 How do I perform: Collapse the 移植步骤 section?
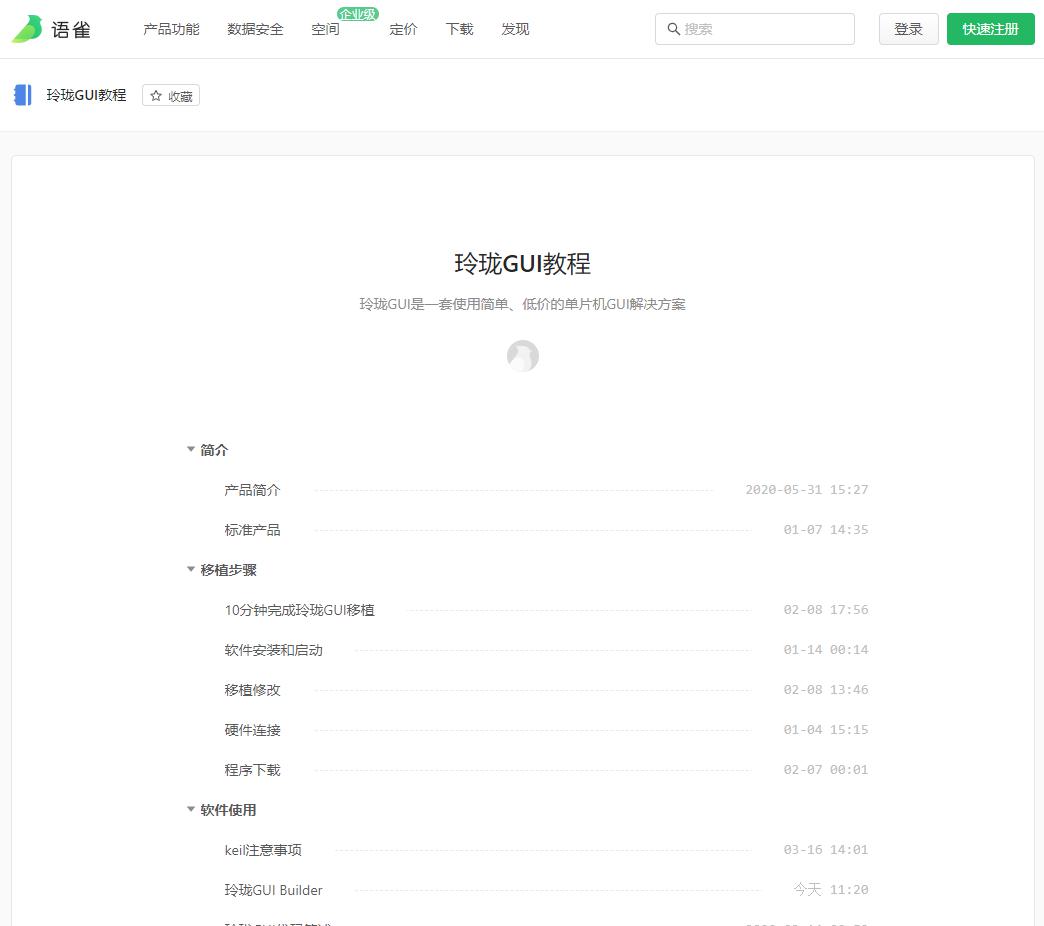[x=190, y=569]
